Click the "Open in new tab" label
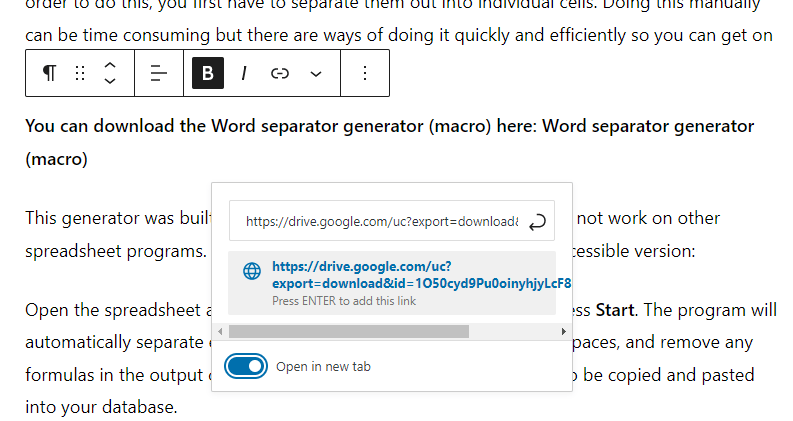 [x=323, y=367]
